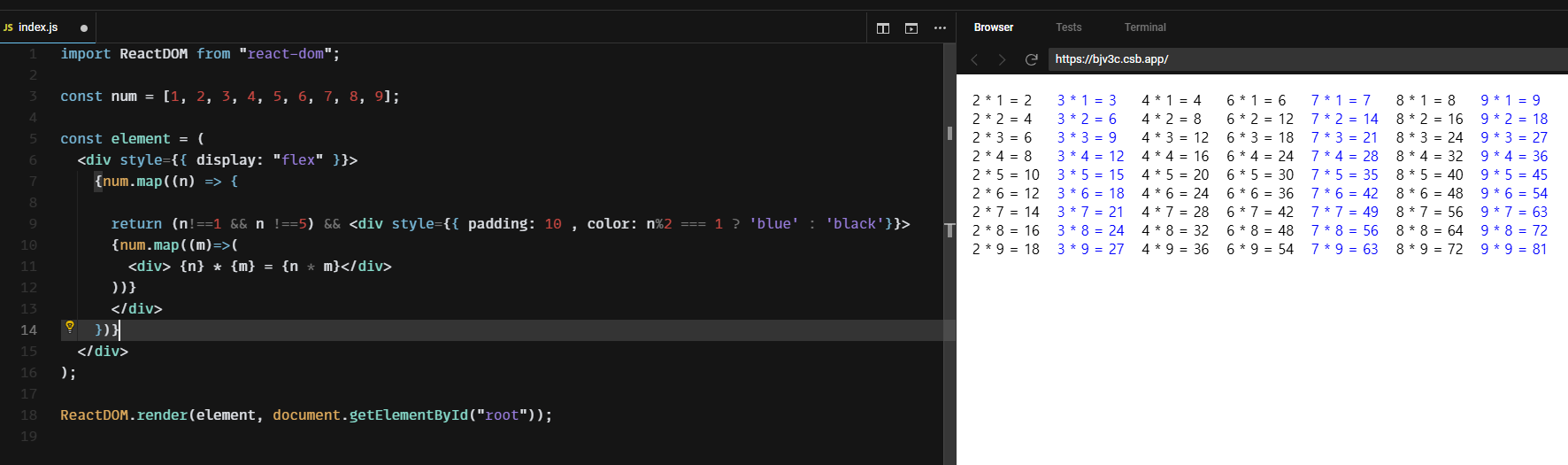Select the index.js editor tab

coord(48,27)
